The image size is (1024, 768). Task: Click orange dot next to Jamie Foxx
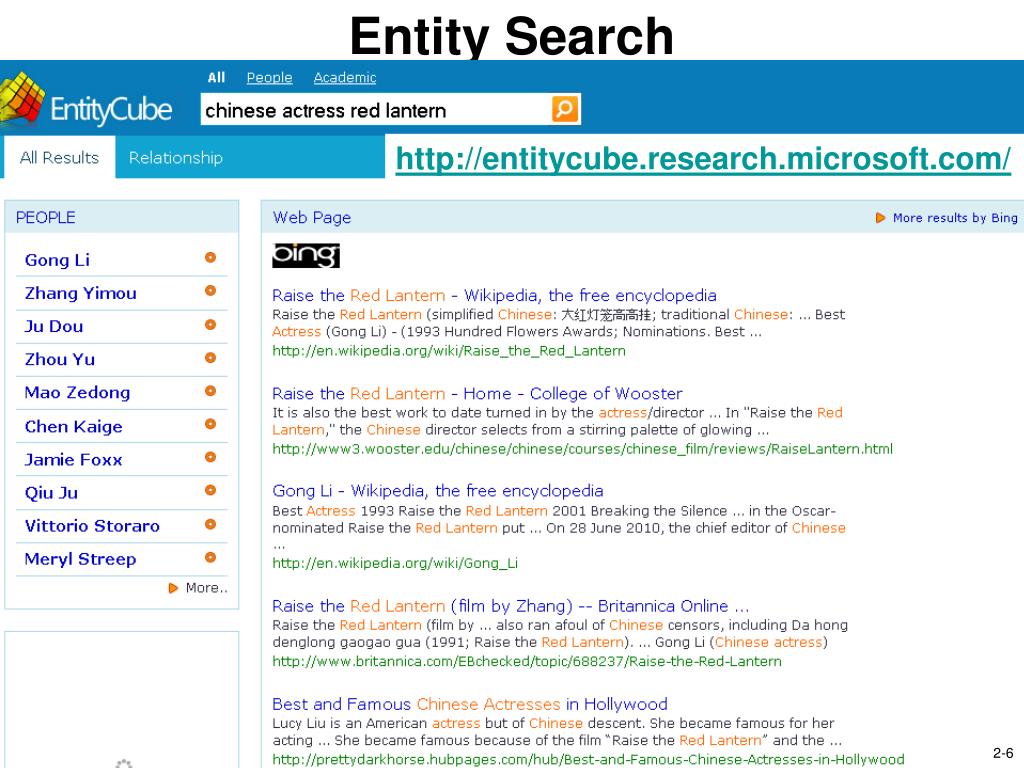(x=210, y=457)
